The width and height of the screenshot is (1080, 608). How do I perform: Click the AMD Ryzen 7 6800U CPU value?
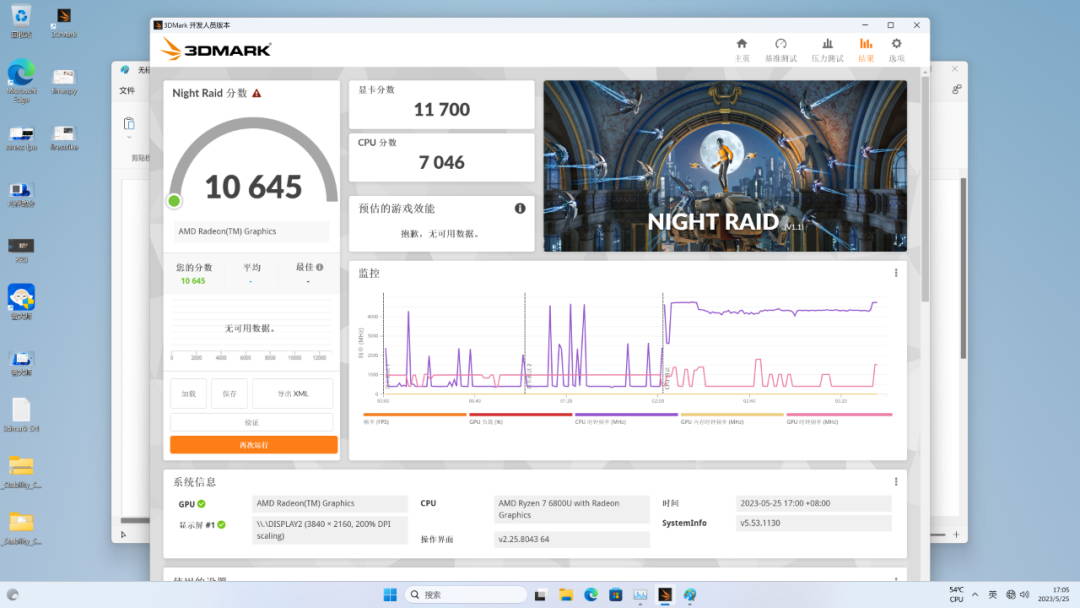point(572,509)
